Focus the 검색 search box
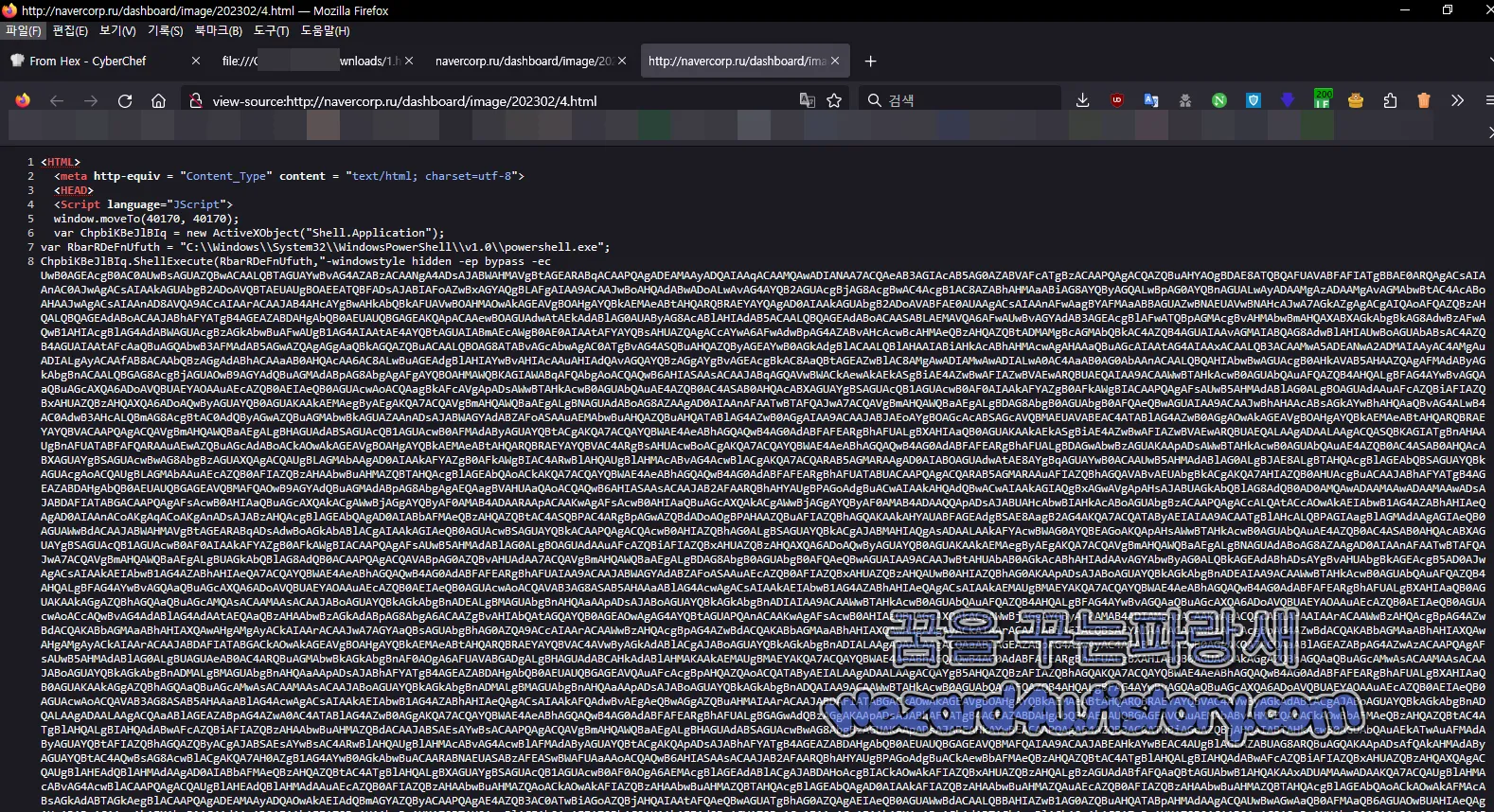 pos(959,100)
